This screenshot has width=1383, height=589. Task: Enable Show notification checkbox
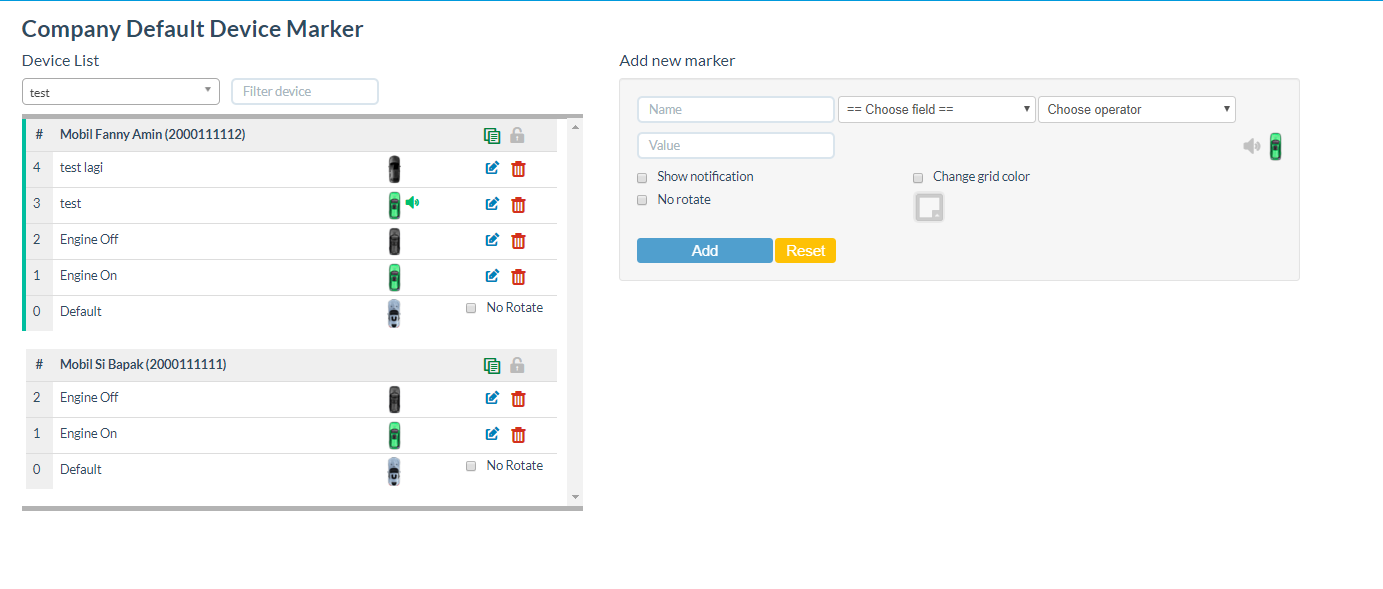(642, 177)
